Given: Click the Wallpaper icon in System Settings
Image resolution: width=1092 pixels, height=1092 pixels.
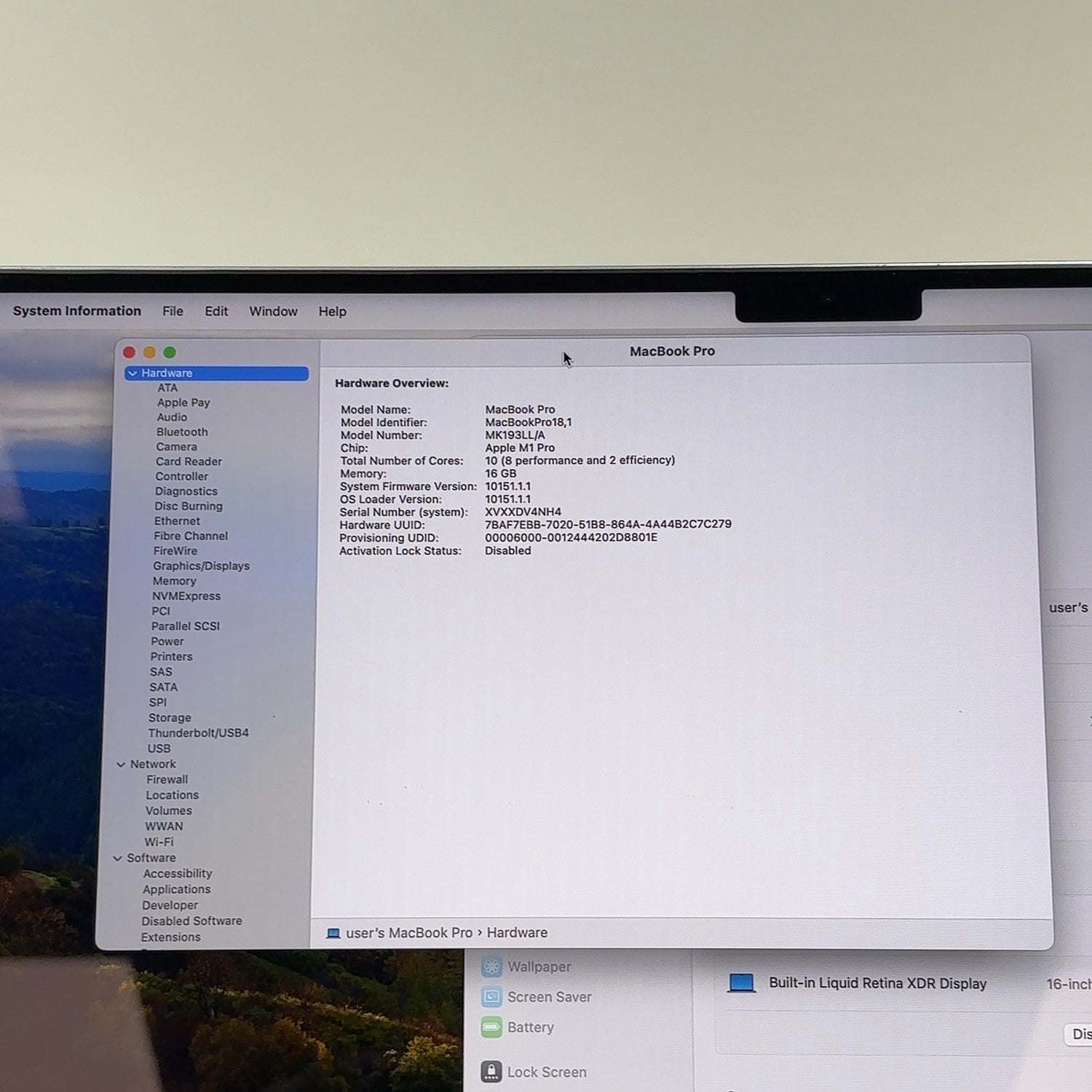Looking at the screenshot, I should tap(491, 967).
